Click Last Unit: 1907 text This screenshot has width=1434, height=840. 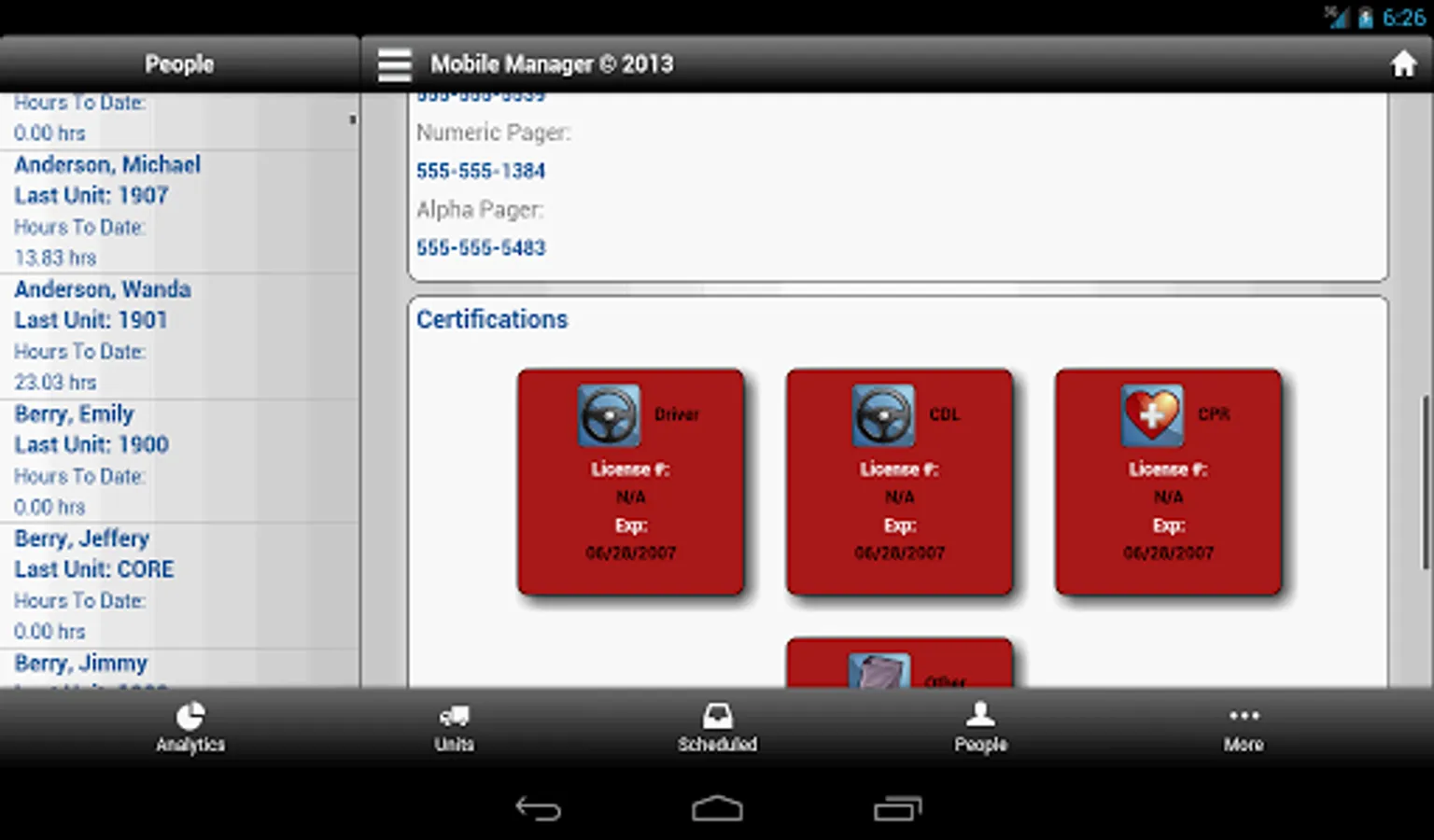[x=91, y=196]
